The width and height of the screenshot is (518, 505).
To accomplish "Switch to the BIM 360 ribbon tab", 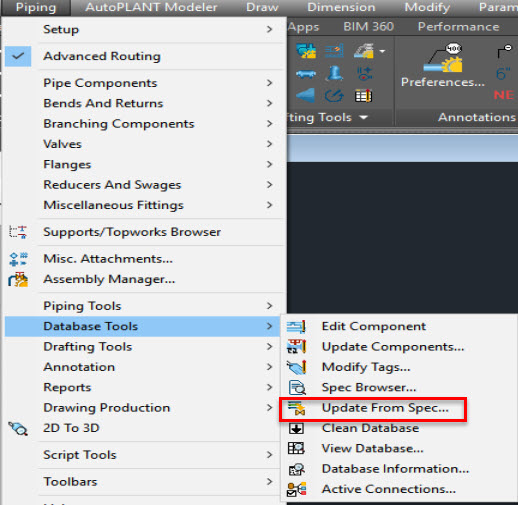I will (368, 27).
